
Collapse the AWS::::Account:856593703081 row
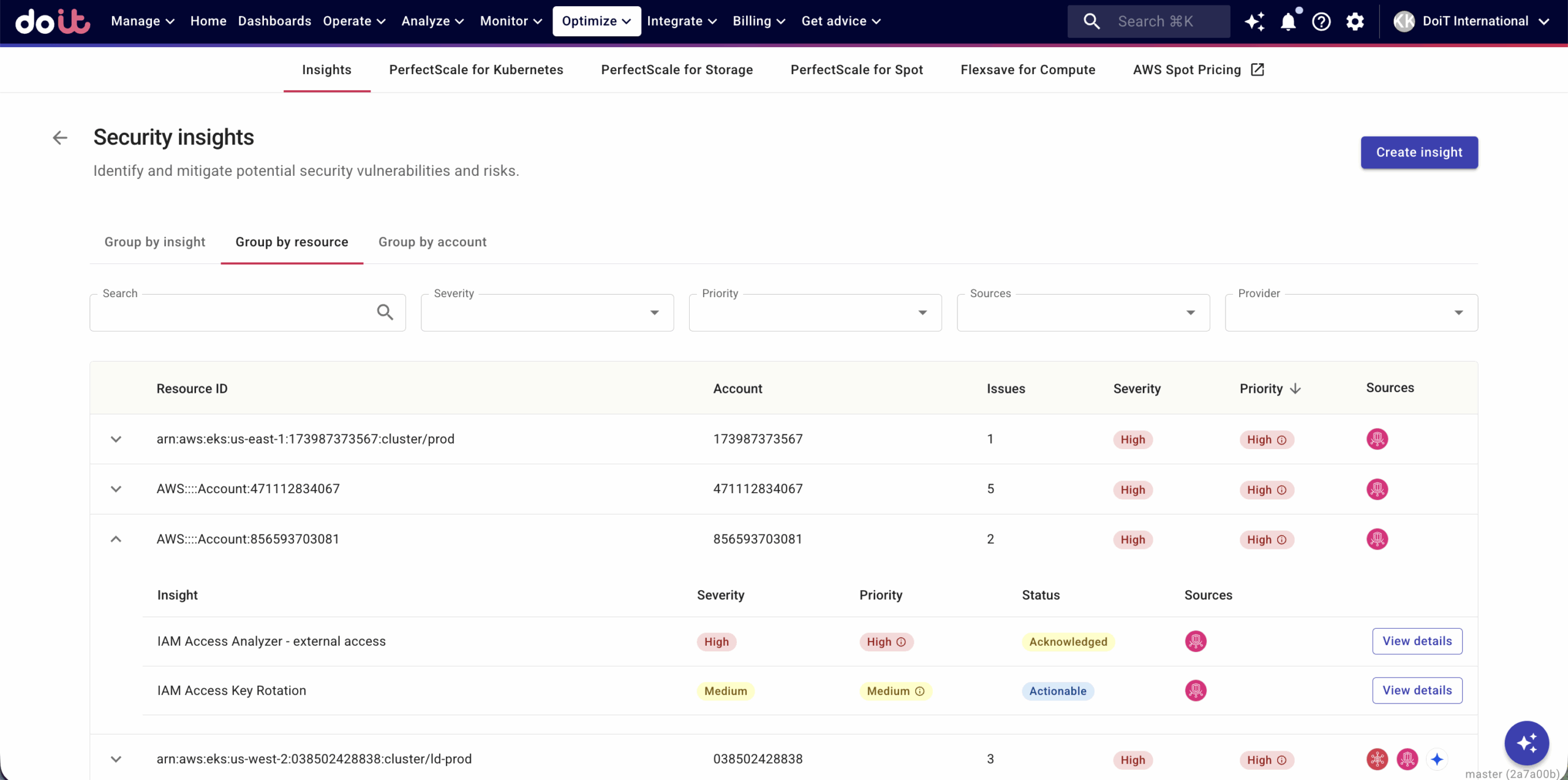click(x=116, y=539)
